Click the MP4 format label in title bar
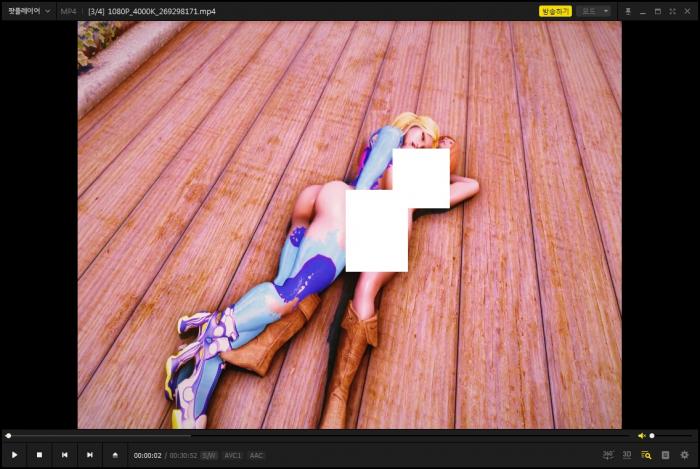Screen dimensions: 700x469 click(x=68, y=12)
